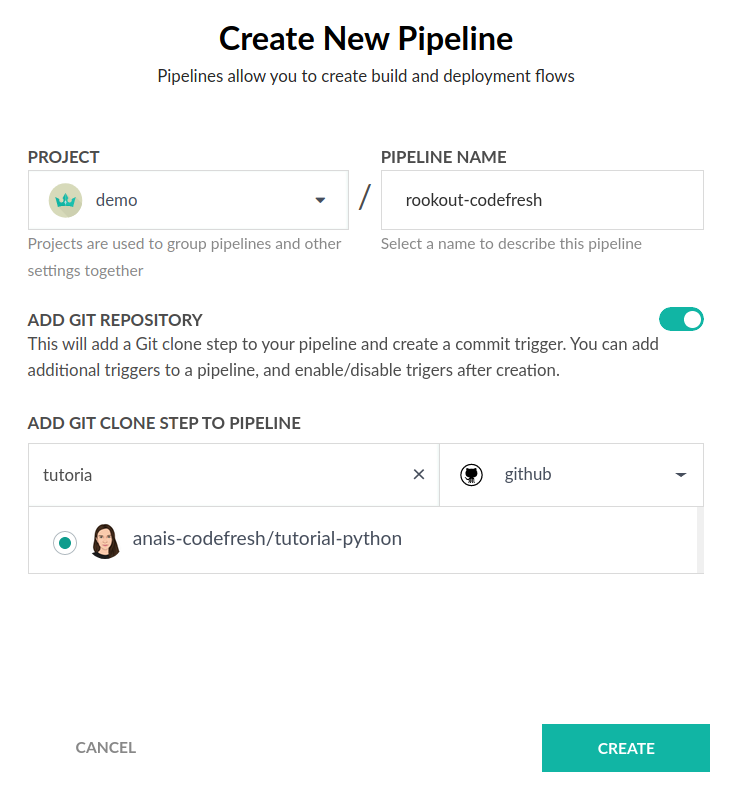This screenshot has height=812, width=747.
Task: Click the Pipeline Name field label
Action: point(443,157)
